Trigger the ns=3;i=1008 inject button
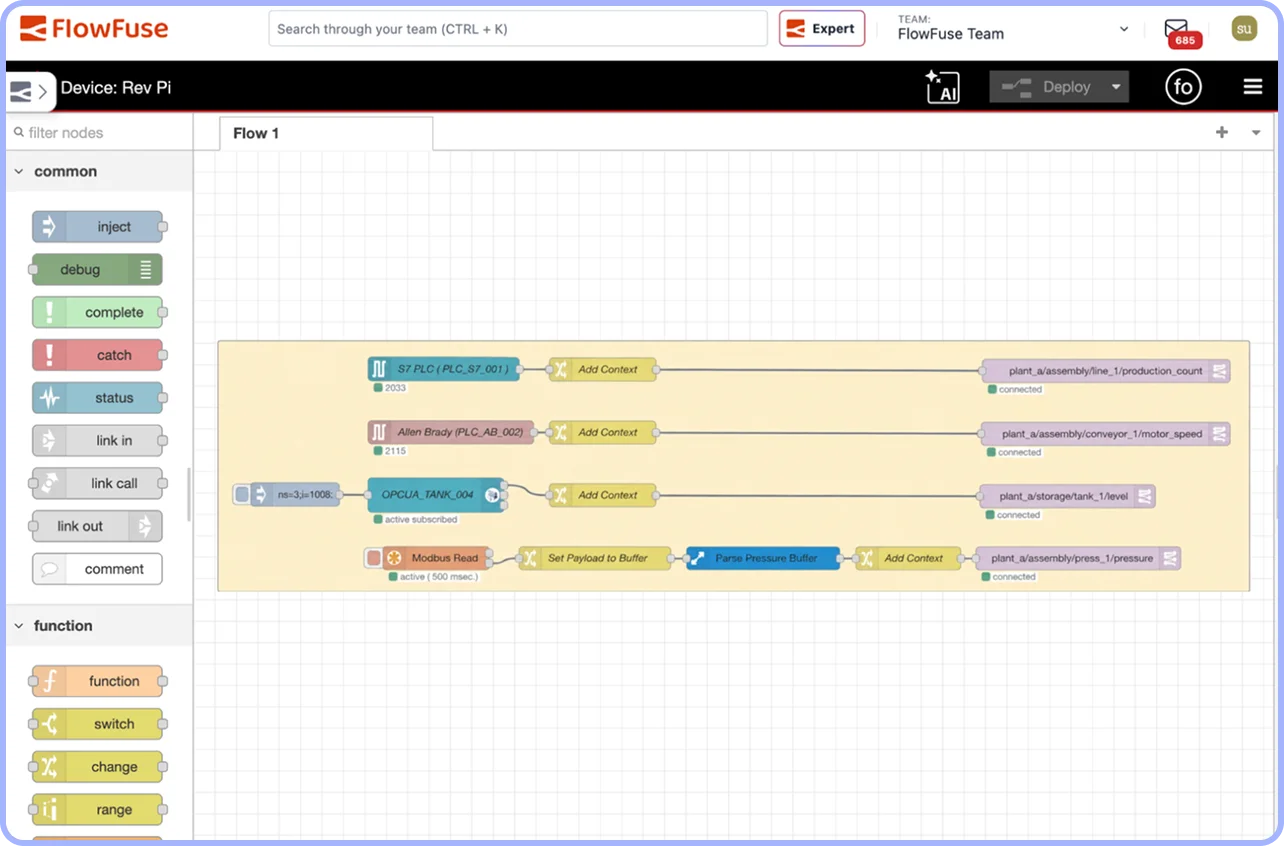Image resolution: width=1284 pixels, height=846 pixels. click(241, 494)
